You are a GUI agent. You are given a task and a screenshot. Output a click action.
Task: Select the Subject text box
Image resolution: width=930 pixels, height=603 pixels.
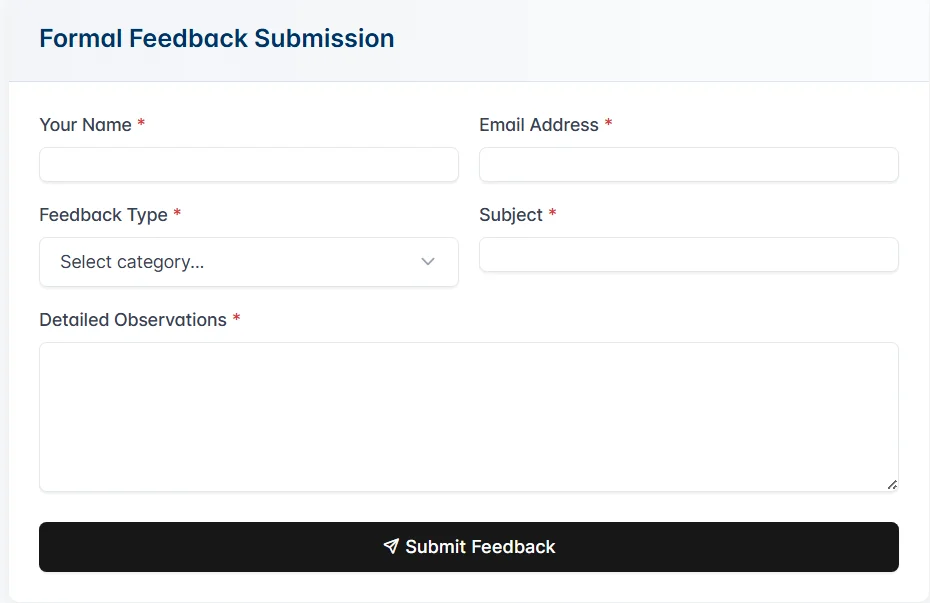[x=688, y=254]
